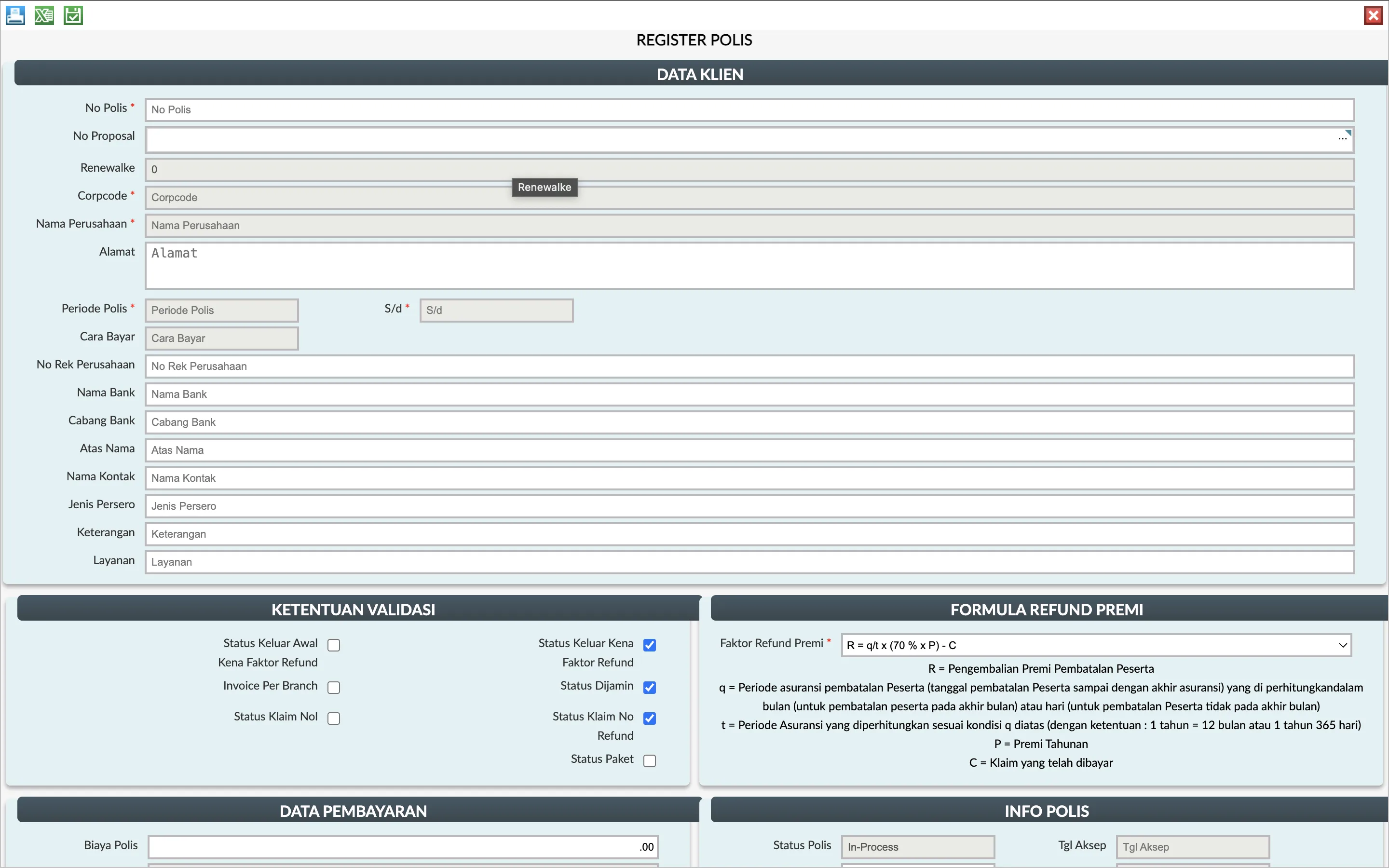1389x868 pixels.
Task: Click the No Polis input field
Action: click(x=746, y=109)
